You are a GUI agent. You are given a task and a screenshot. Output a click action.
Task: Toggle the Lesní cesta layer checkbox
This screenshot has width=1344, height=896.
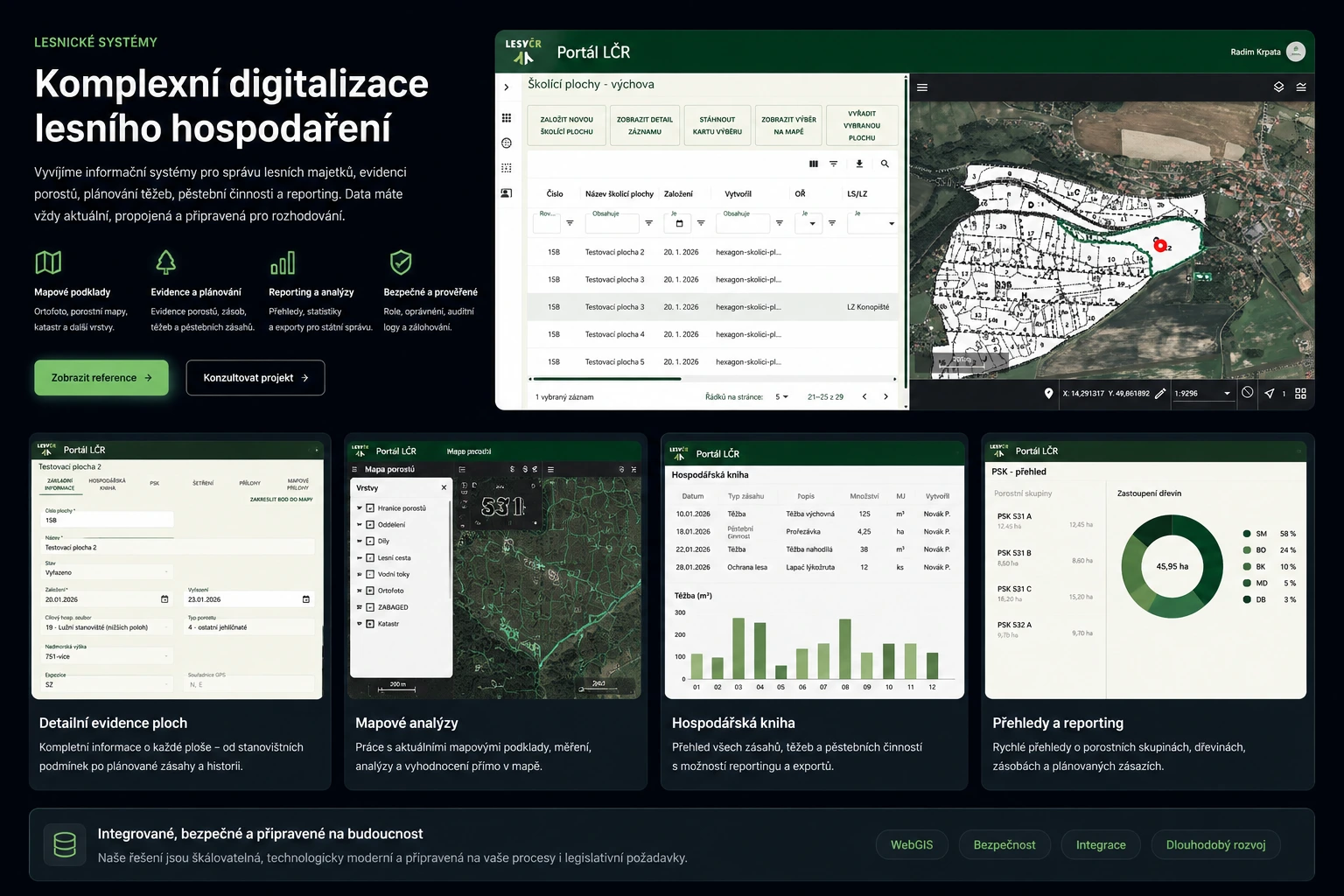click(x=370, y=557)
